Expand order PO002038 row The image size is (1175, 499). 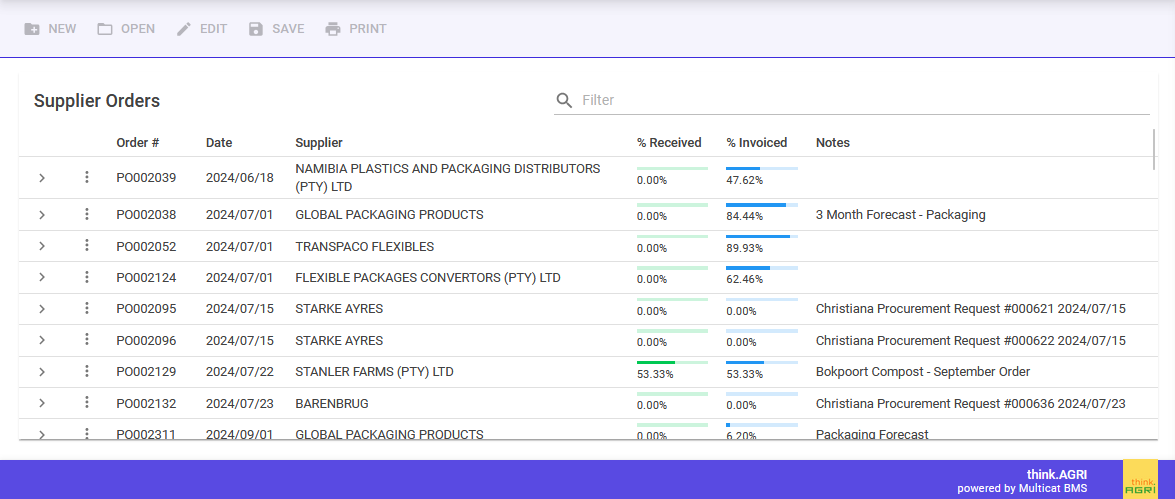point(42,215)
